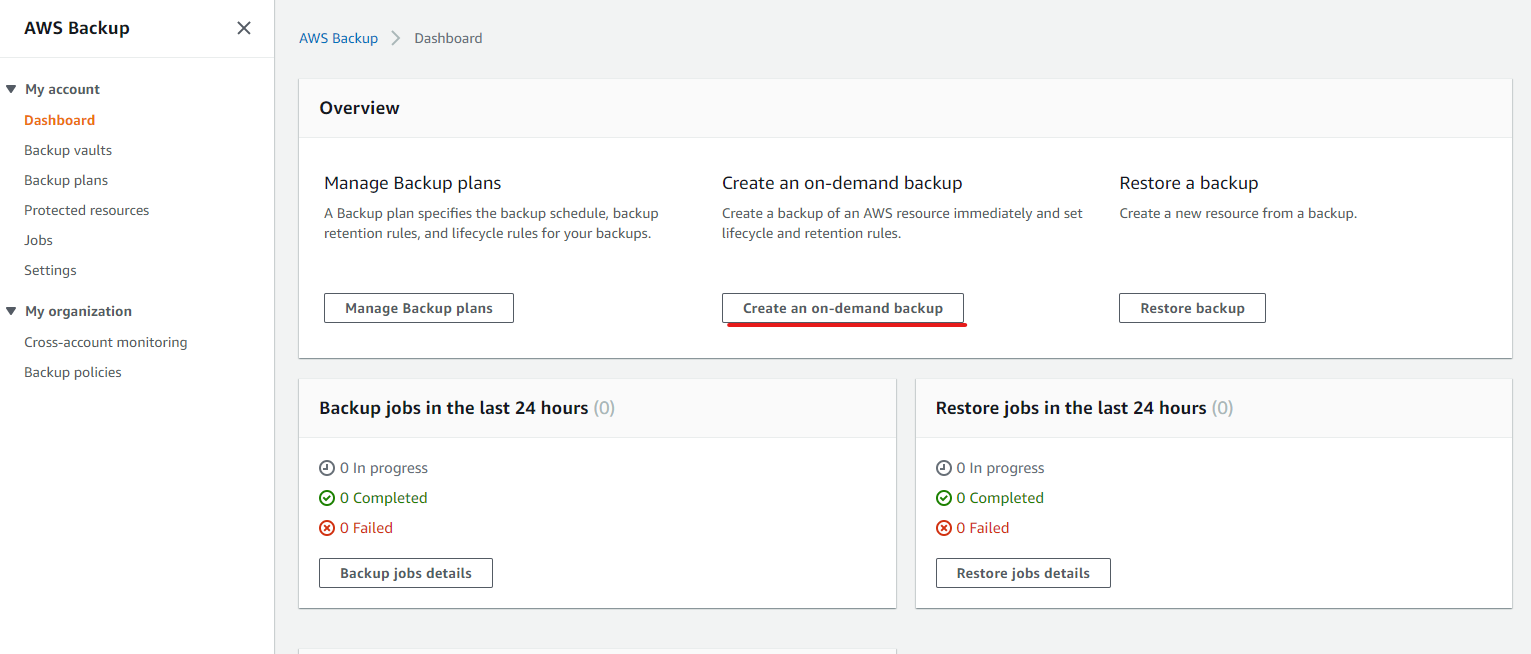Click the Dashboard breadcrumb text
Image resolution: width=1531 pixels, height=654 pixels.
pos(448,38)
